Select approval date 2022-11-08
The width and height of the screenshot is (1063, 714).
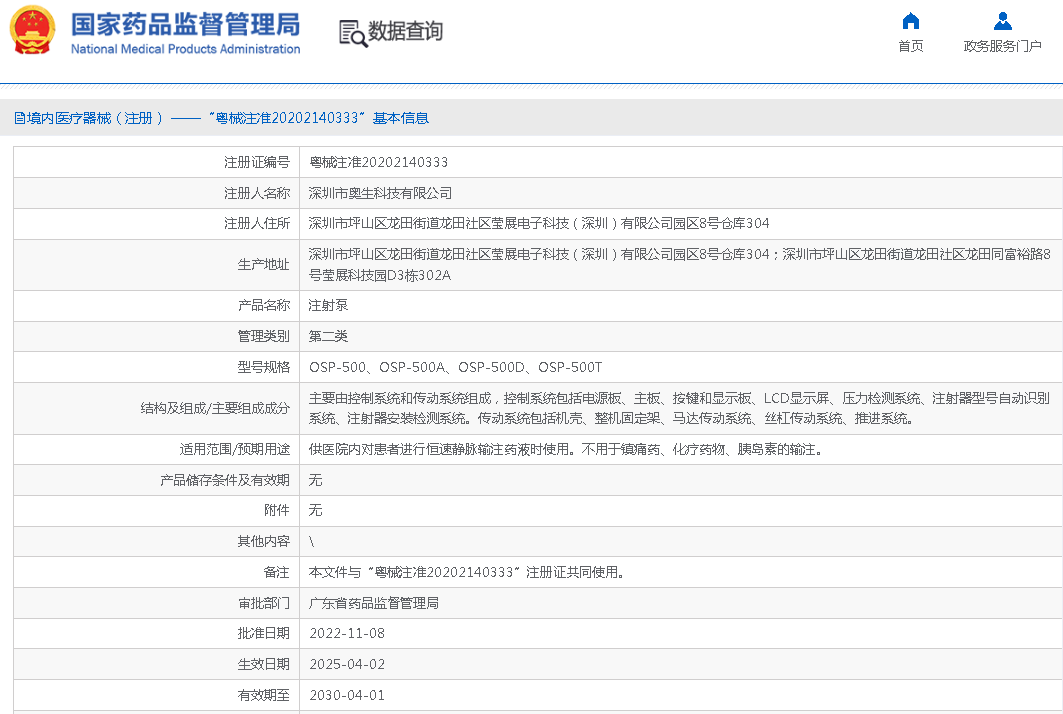(x=347, y=633)
